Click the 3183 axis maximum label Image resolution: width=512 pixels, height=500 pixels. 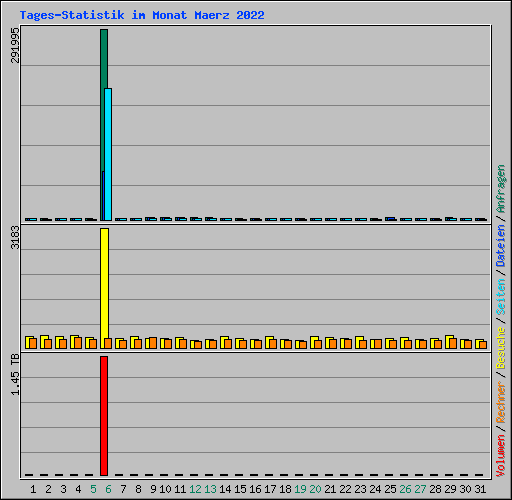click(15, 237)
